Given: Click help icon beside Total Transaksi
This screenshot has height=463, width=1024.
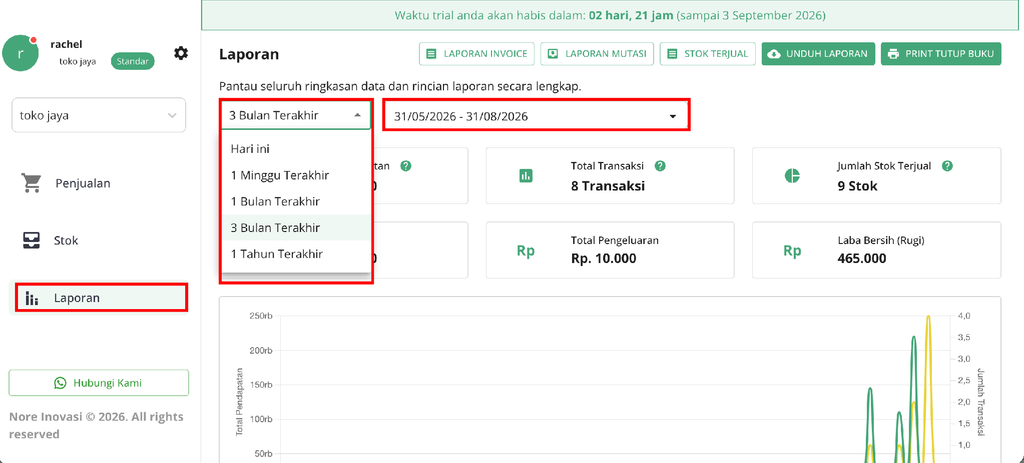Looking at the screenshot, I should coord(660,166).
